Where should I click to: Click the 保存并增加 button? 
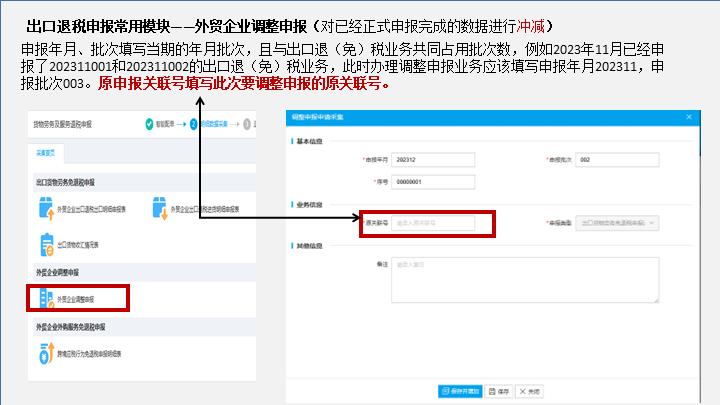460,391
